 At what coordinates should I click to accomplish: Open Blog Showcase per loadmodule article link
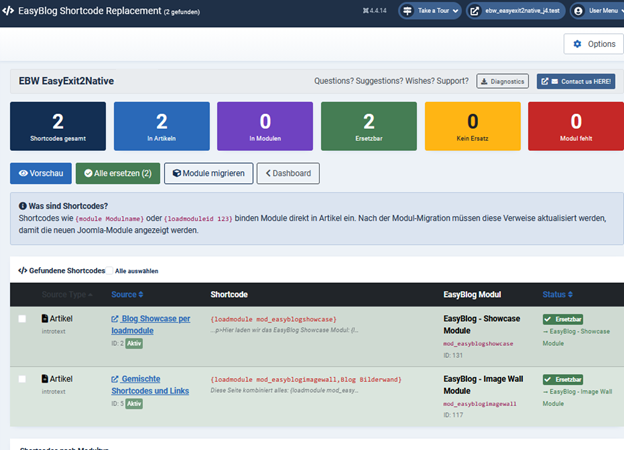point(151,325)
